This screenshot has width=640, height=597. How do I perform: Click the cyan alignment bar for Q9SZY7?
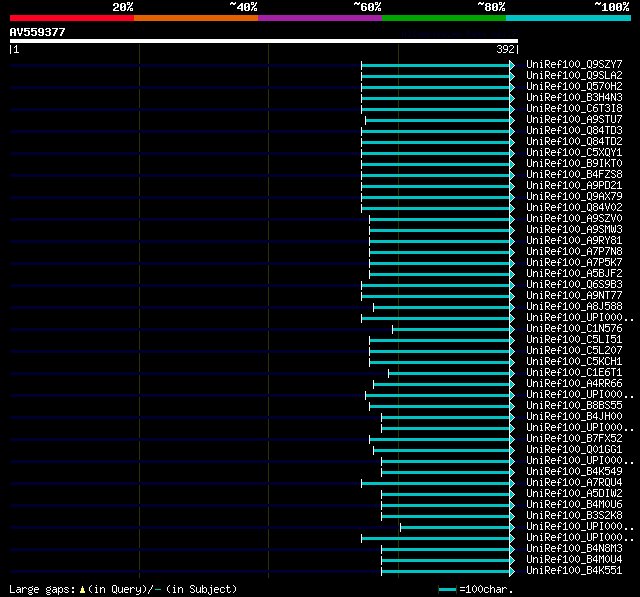coord(436,65)
